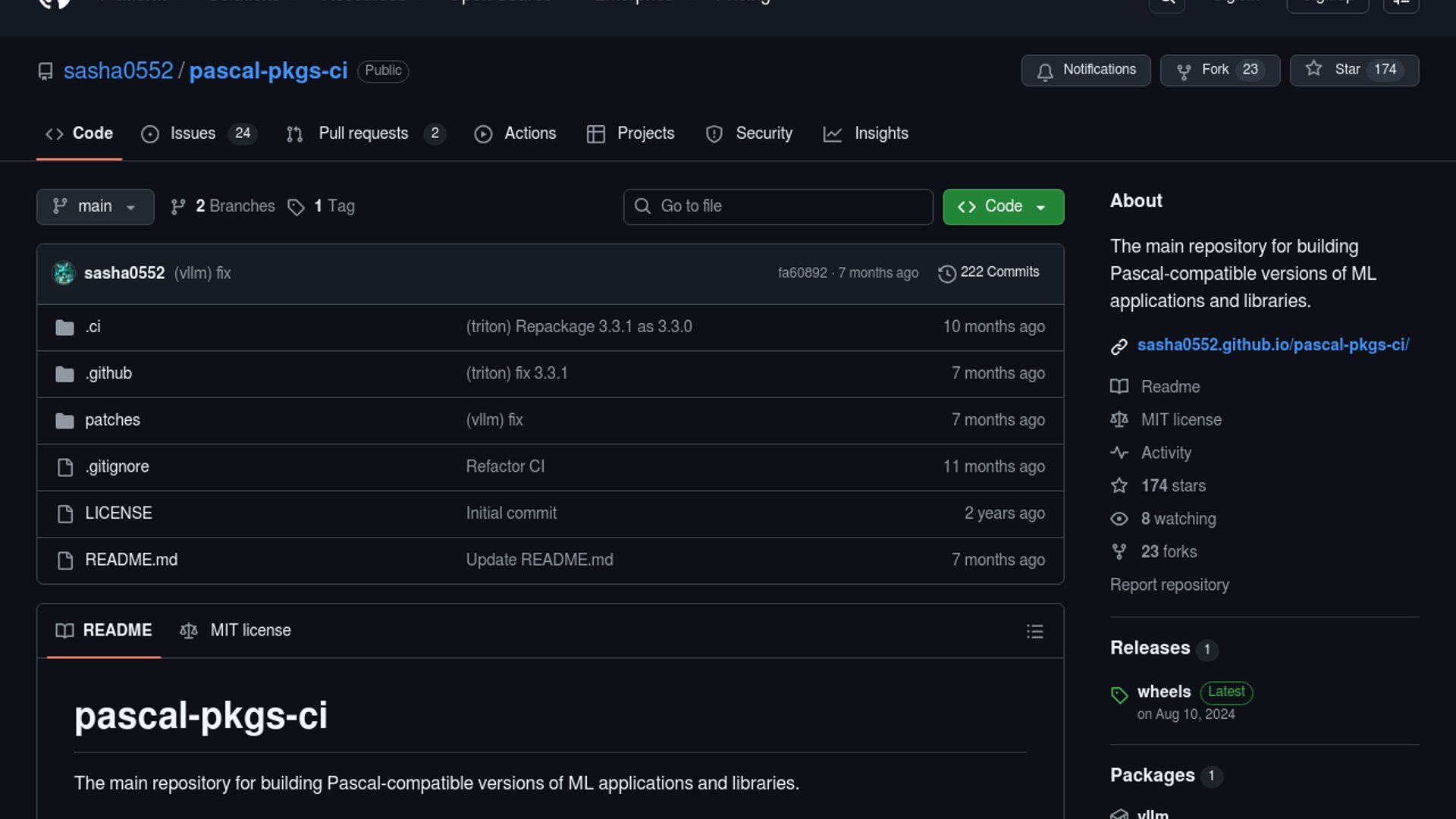1456x819 pixels.
Task: Open sasha0552.github.io/pascal-pkgs-ci link
Action: pos(1272,345)
